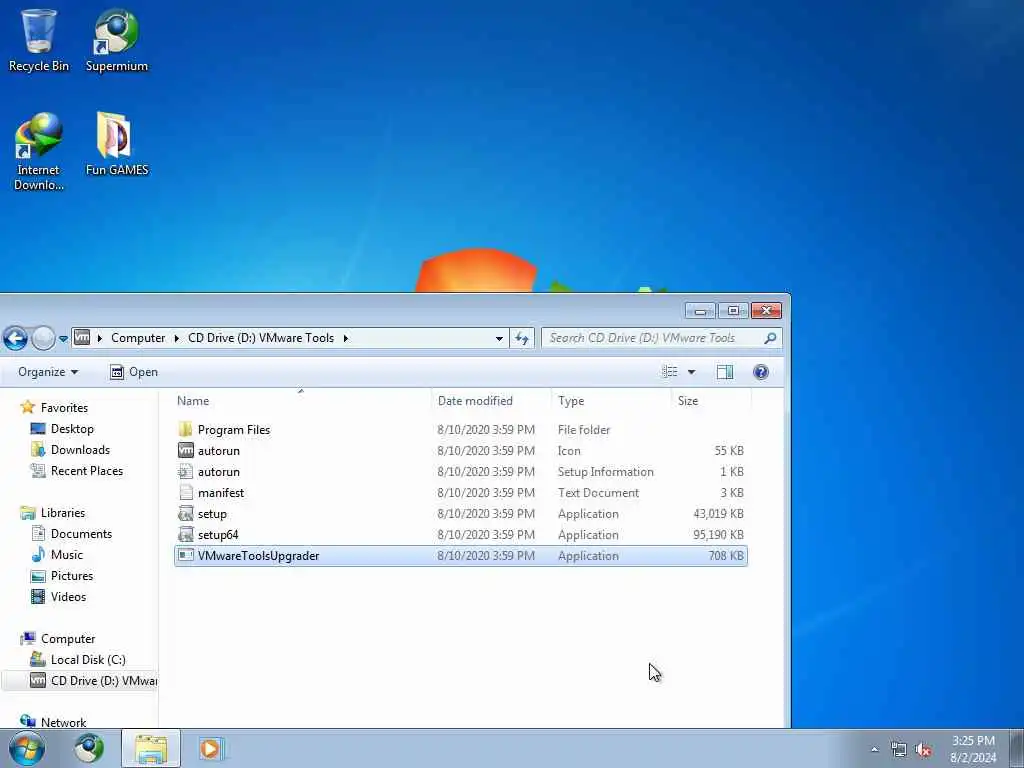
Task: Click the muted volume tray icon
Action: (923, 750)
